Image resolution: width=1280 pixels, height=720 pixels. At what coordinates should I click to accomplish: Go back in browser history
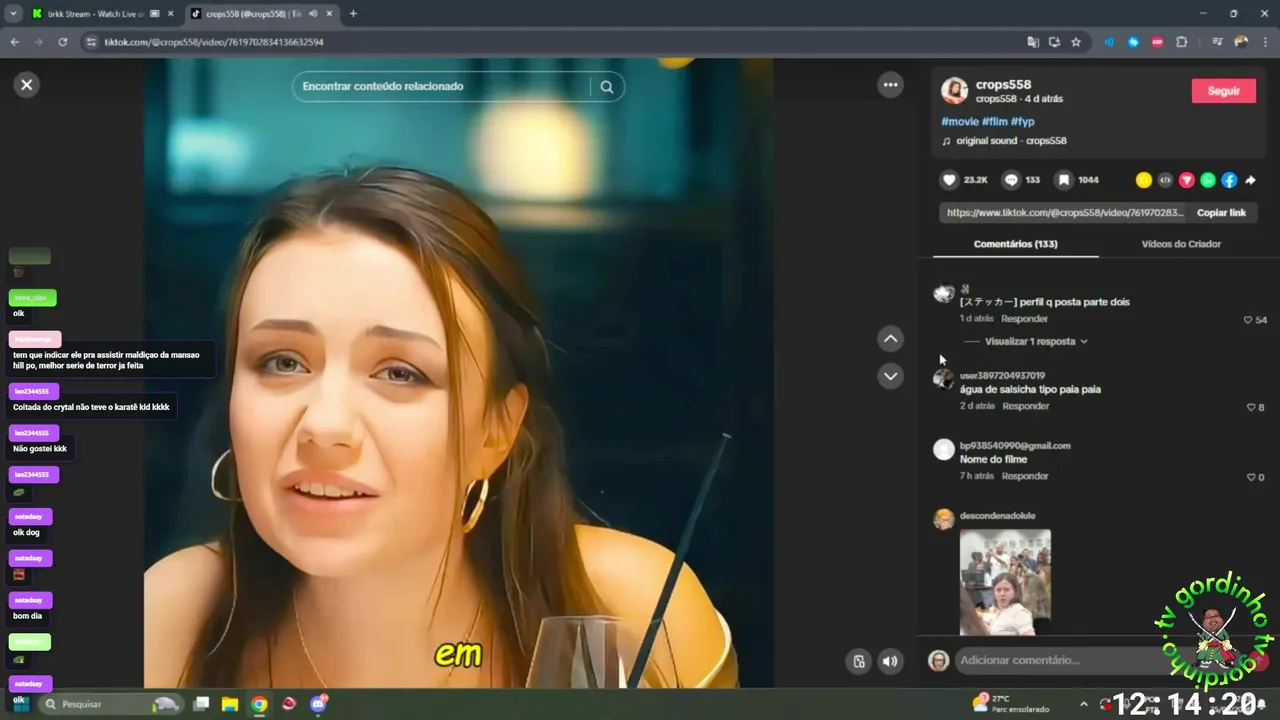coord(14,42)
